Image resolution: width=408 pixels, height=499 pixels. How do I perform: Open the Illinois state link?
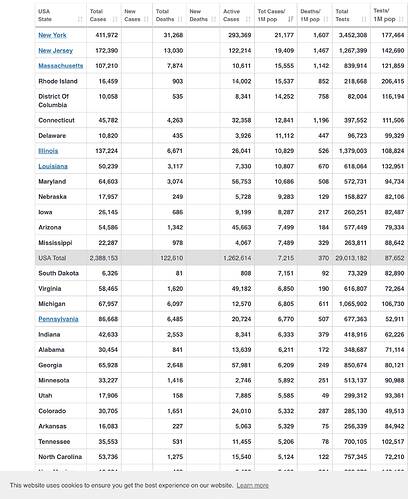tap(48, 151)
